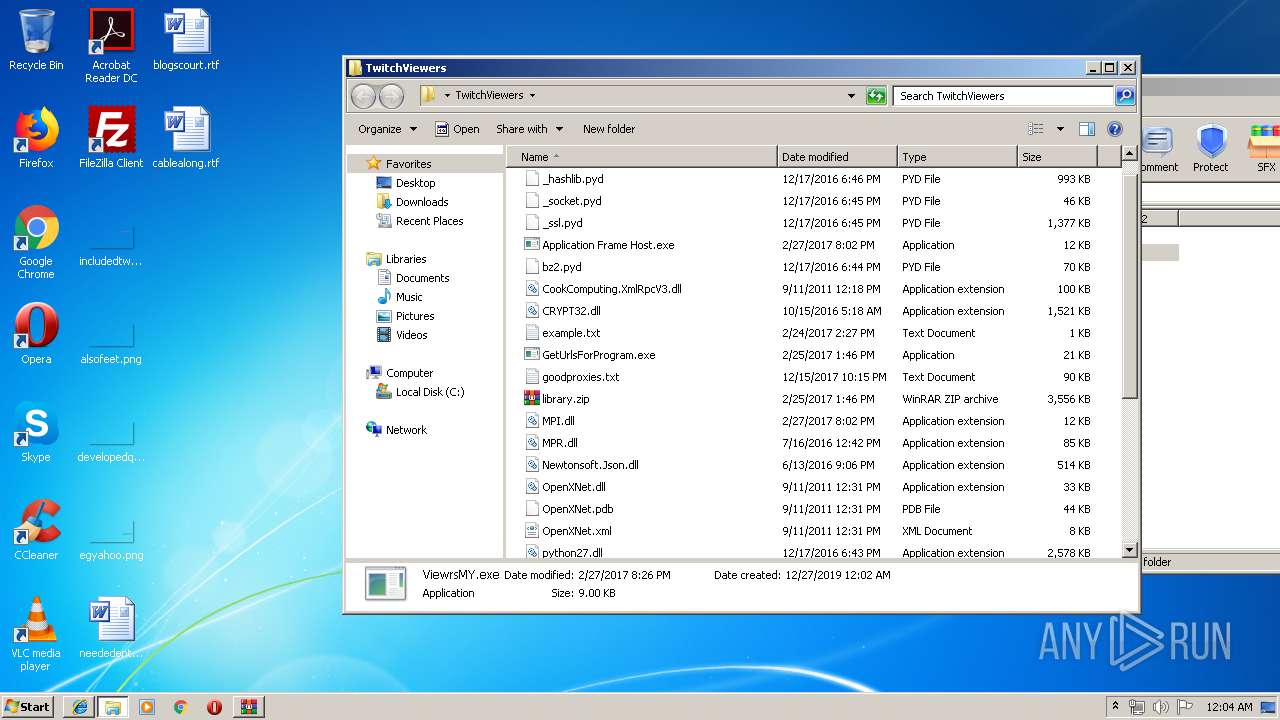Select Desktop in the navigation pane

[415, 183]
